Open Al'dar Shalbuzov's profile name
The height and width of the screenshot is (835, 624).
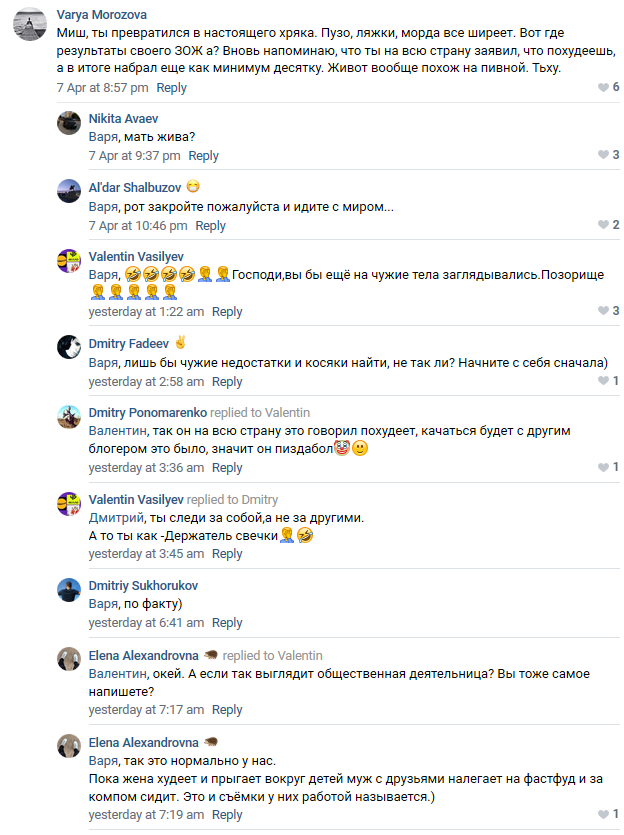click(135, 187)
